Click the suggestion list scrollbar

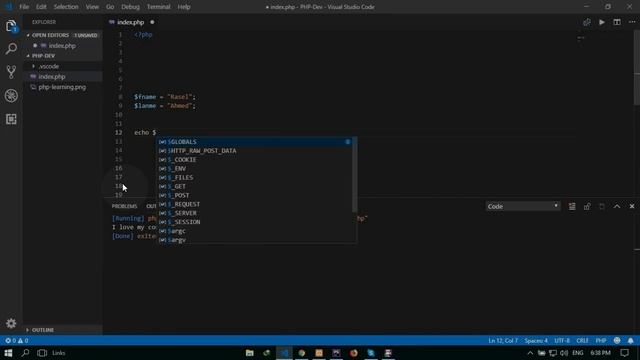coord(354,175)
